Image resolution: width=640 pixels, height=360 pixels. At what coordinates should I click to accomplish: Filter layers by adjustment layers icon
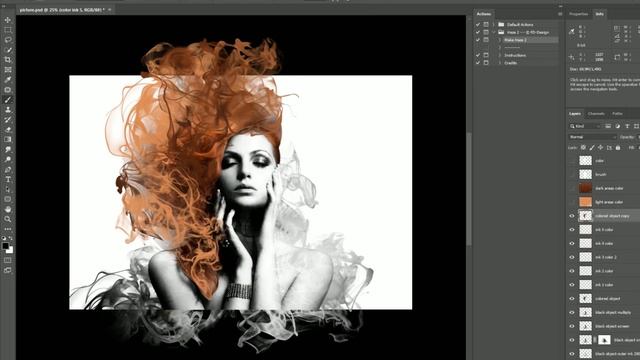pos(618,126)
